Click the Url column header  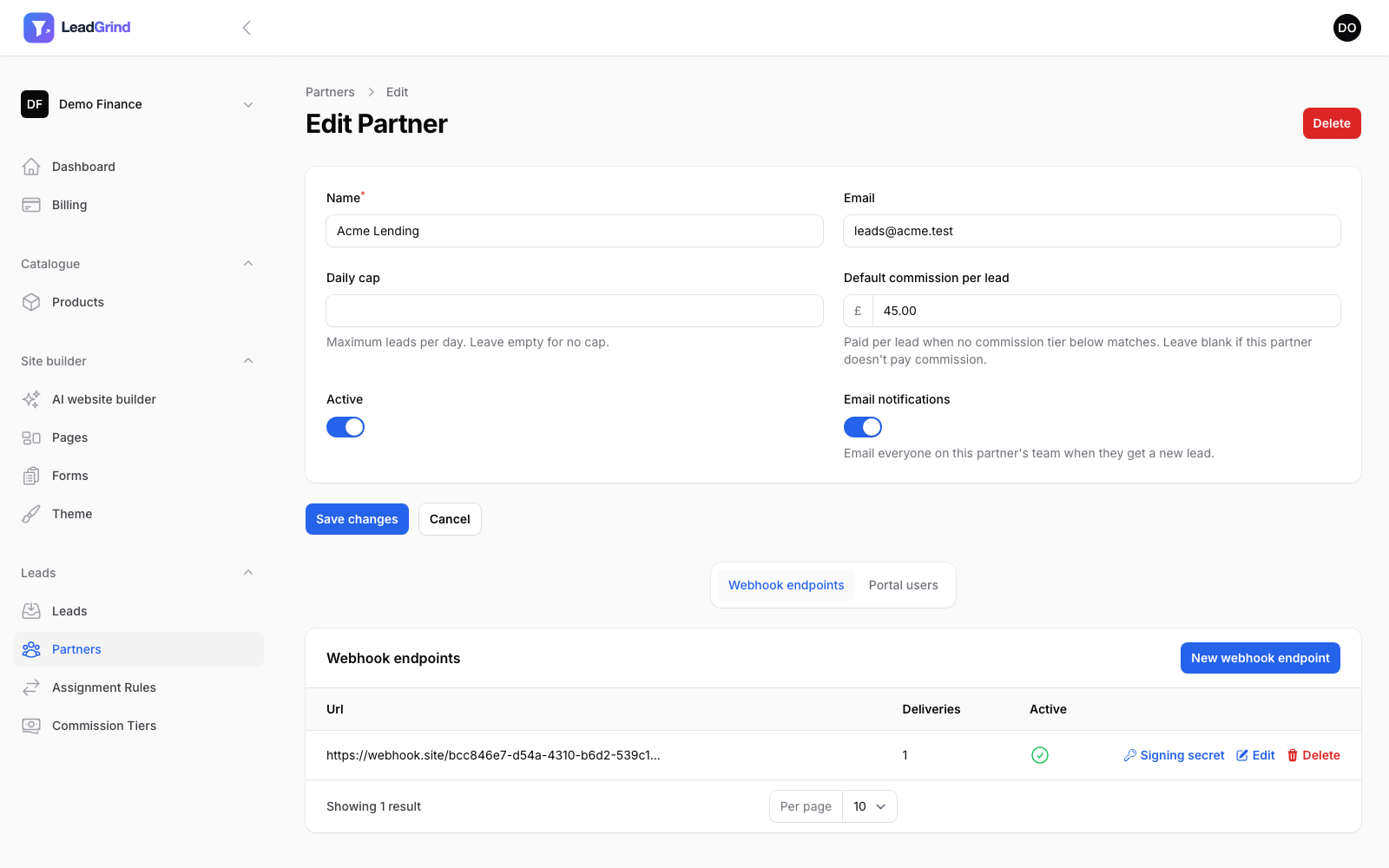pos(335,709)
